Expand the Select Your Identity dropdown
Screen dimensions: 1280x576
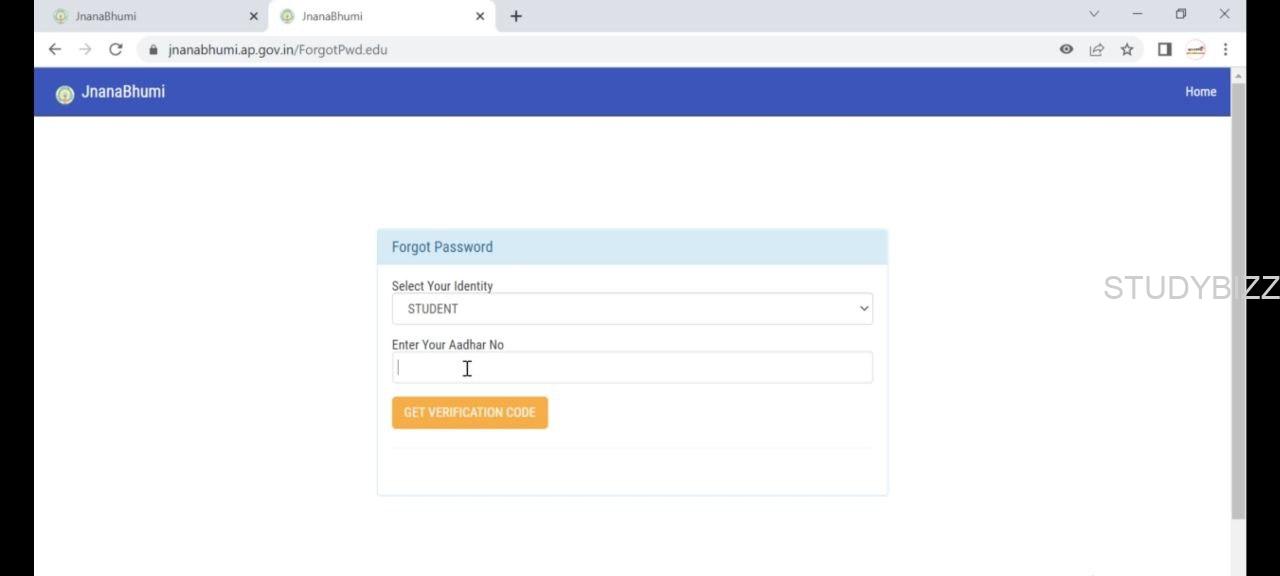click(632, 309)
